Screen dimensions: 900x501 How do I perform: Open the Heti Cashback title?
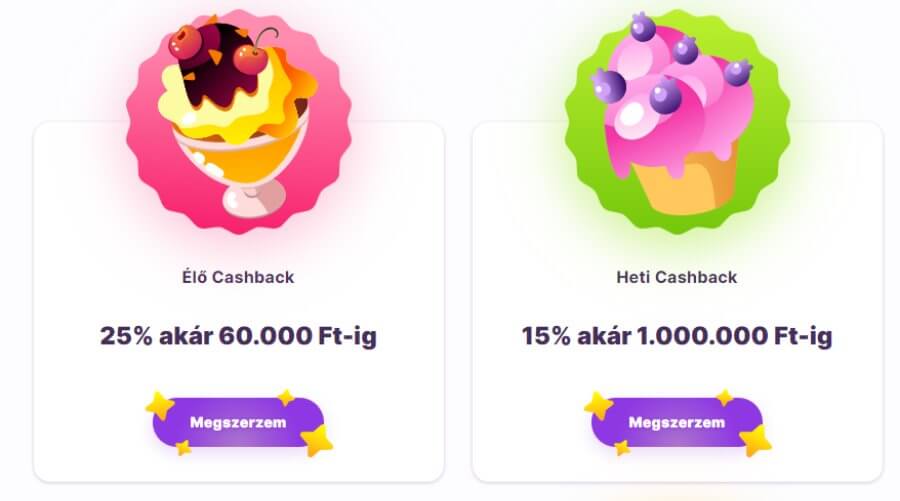677,277
